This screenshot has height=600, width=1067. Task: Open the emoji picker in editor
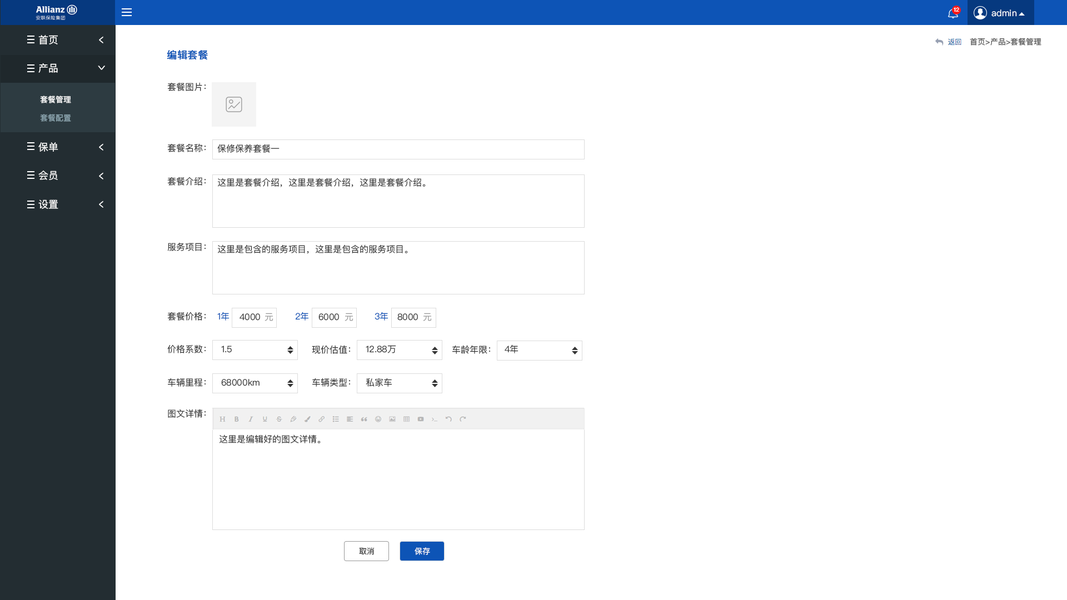pos(378,419)
